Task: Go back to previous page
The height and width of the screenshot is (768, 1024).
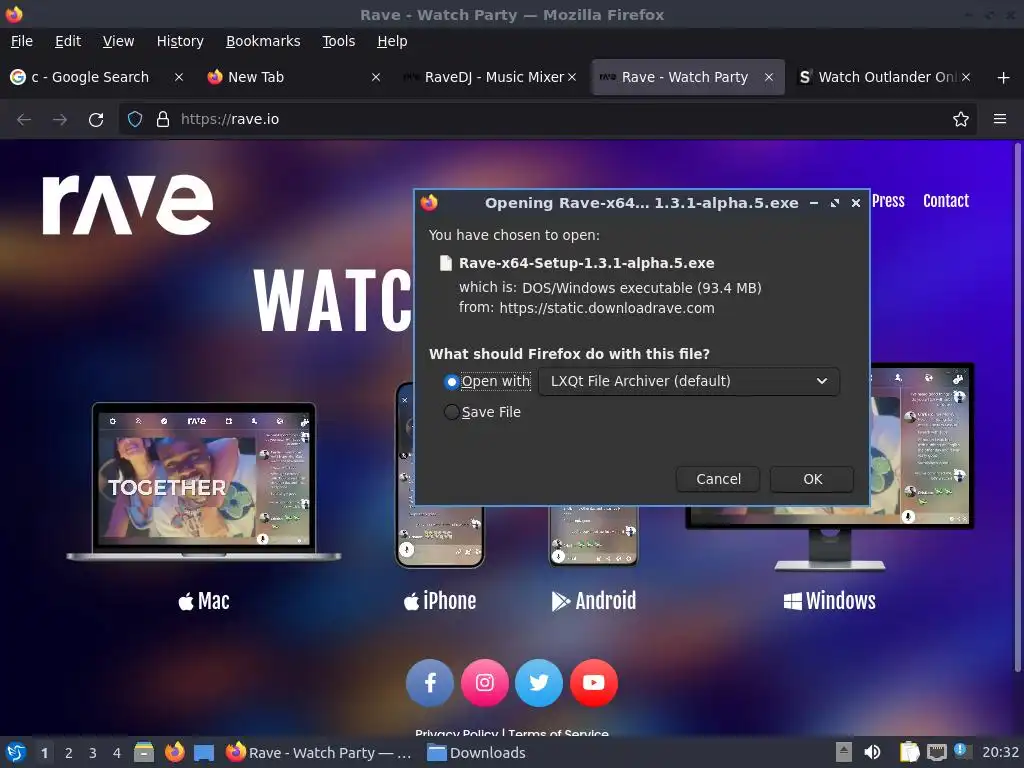Action: [x=24, y=120]
